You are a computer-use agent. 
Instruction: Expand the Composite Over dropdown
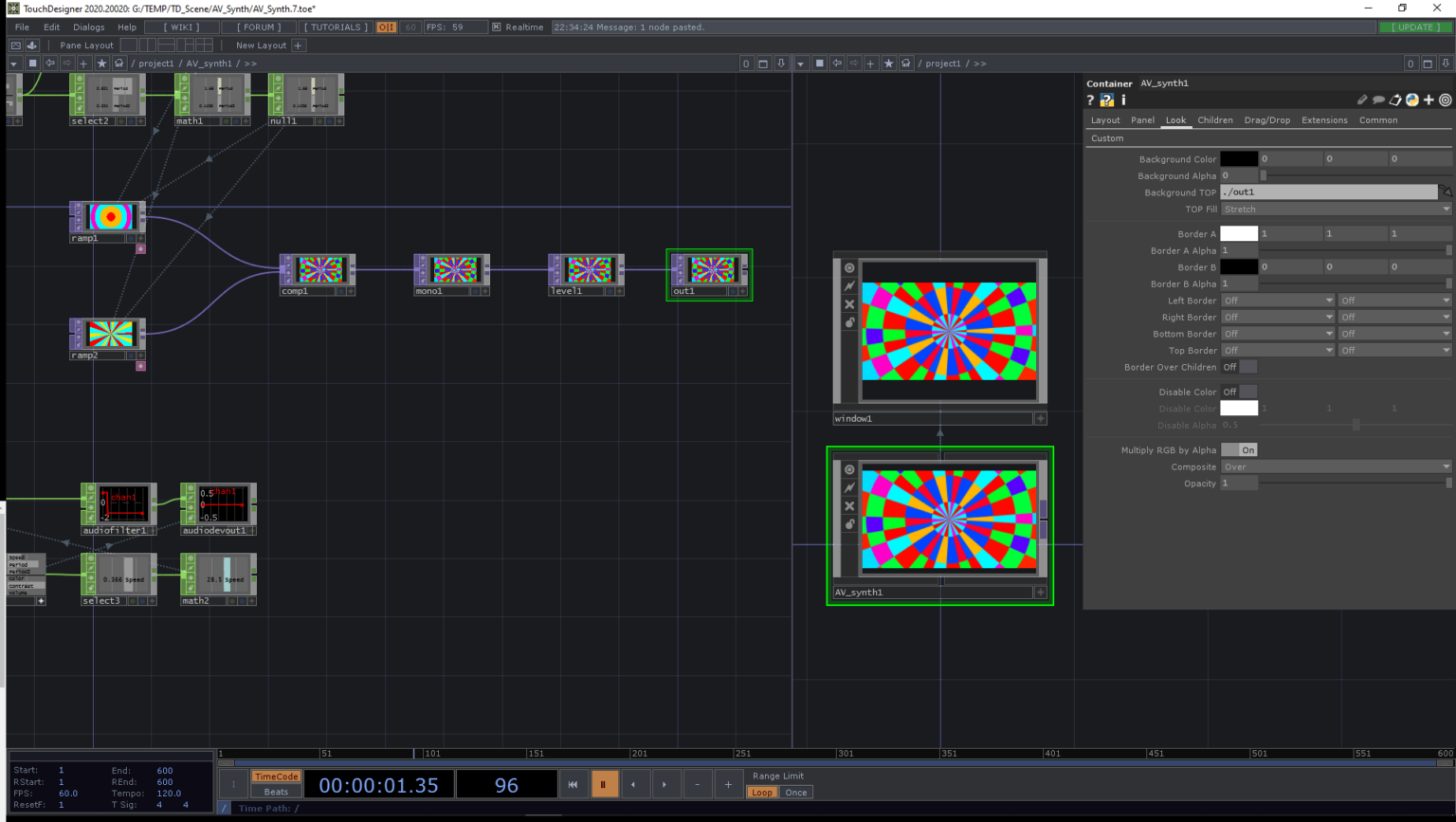point(1336,467)
